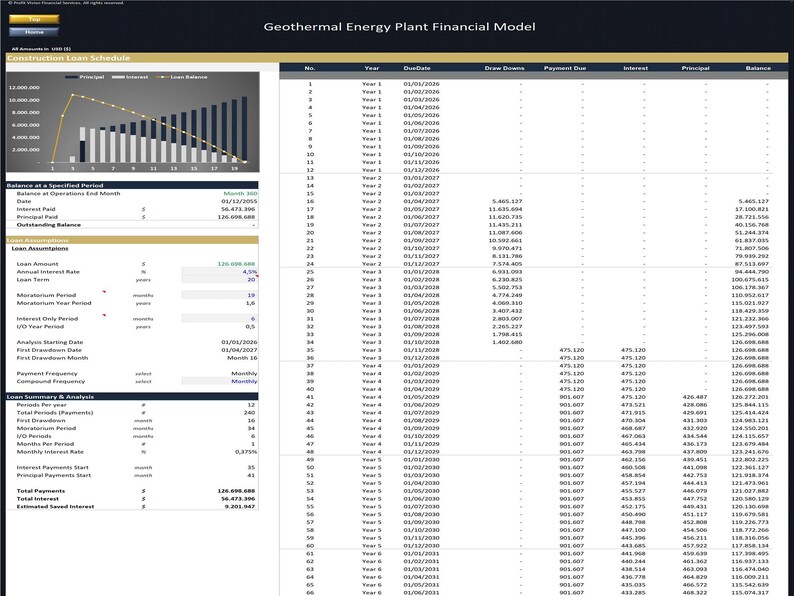The width and height of the screenshot is (794, 596).
Task: Click the Geothermal Energy Plant Financial Model title
Action: click(x=399, y=27)
